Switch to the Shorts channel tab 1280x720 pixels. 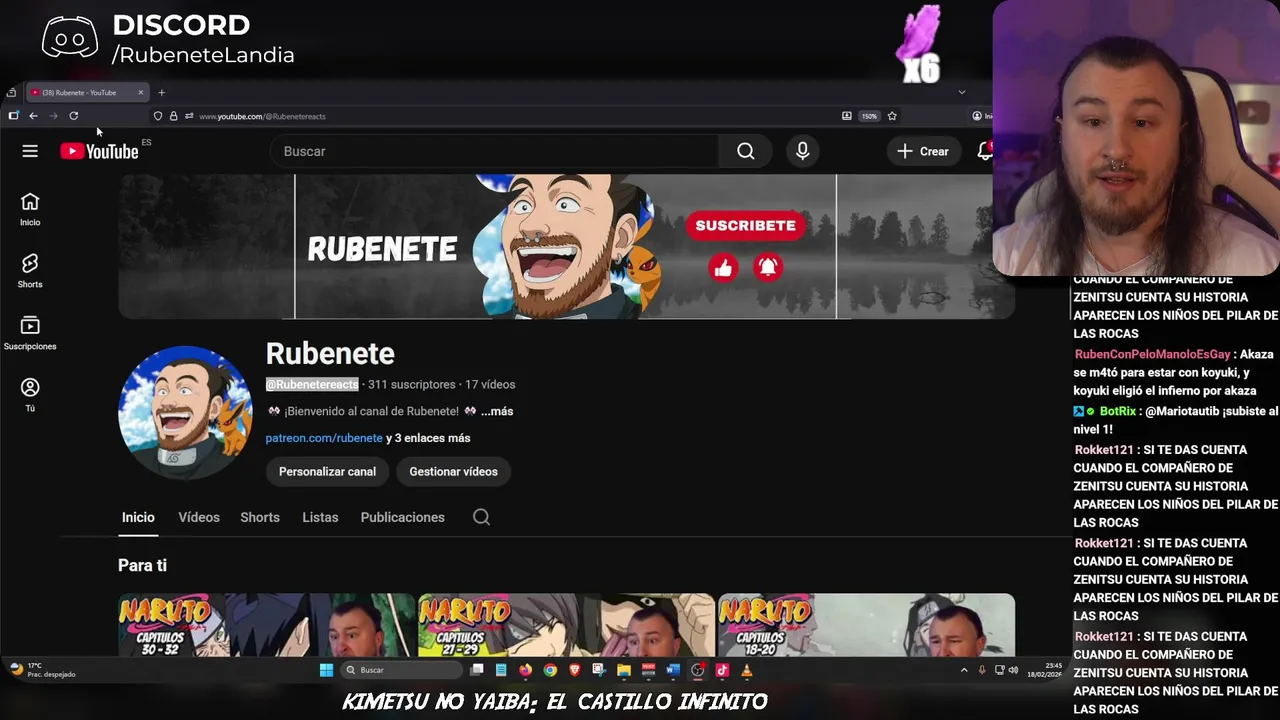click(x=260, y=517)
